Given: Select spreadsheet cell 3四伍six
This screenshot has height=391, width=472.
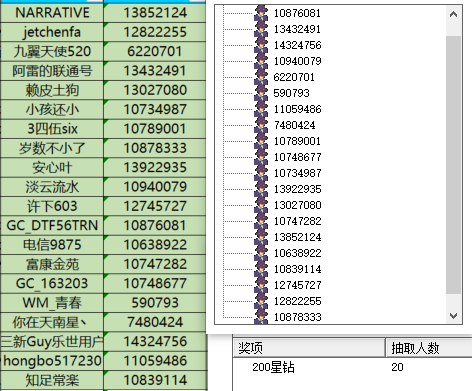Looking at the screenshot, I should [x=52, y=129].
